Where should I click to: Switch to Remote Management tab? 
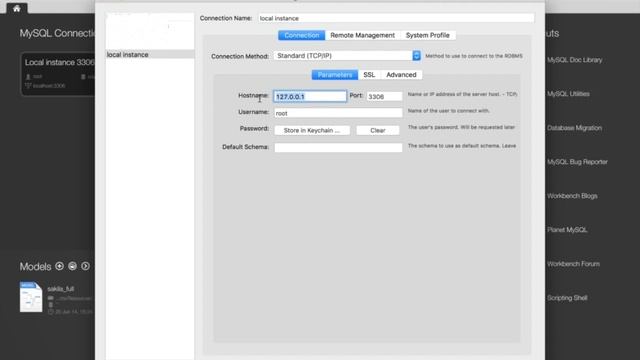(x=362, y=36)
